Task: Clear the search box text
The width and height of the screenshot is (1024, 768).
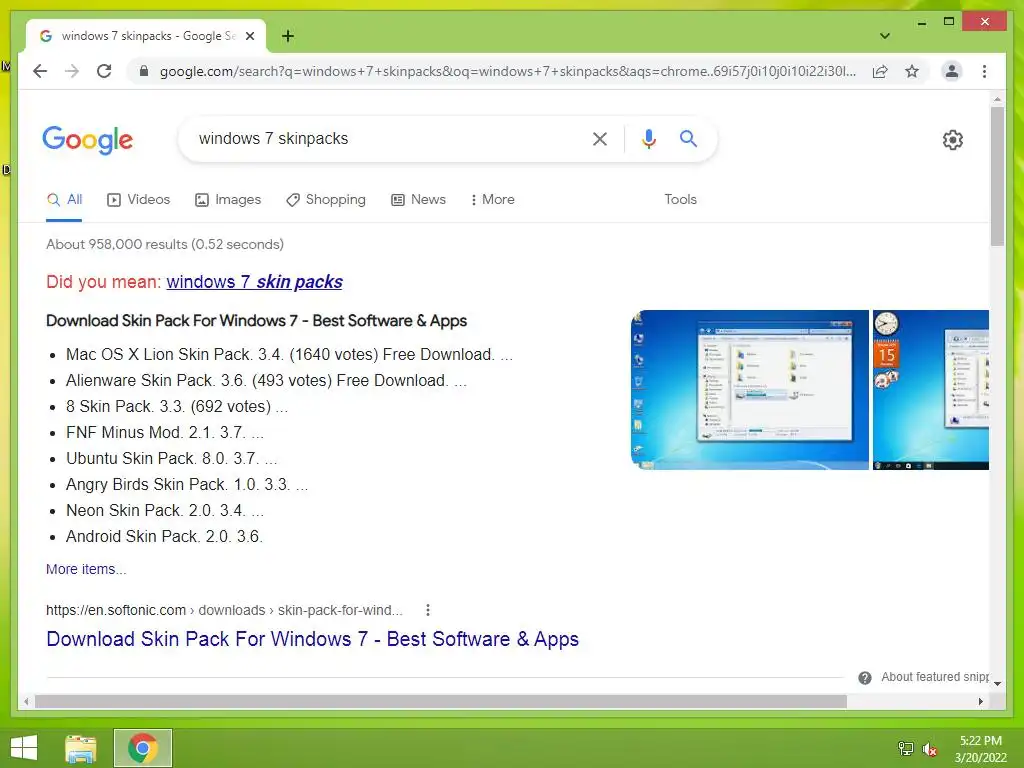Action: click(600, 138)
